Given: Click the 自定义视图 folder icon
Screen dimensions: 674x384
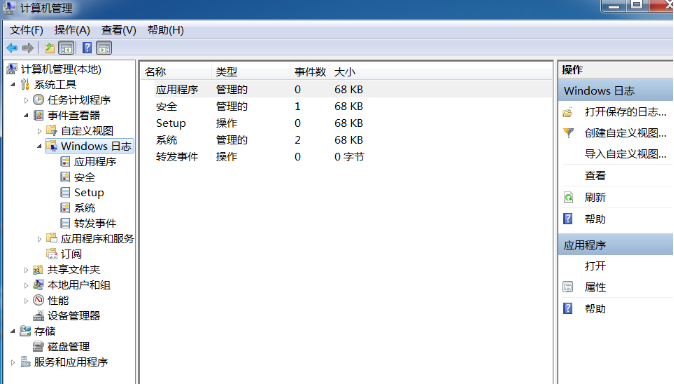Looking at the screenshot, I should coord(52,130).
